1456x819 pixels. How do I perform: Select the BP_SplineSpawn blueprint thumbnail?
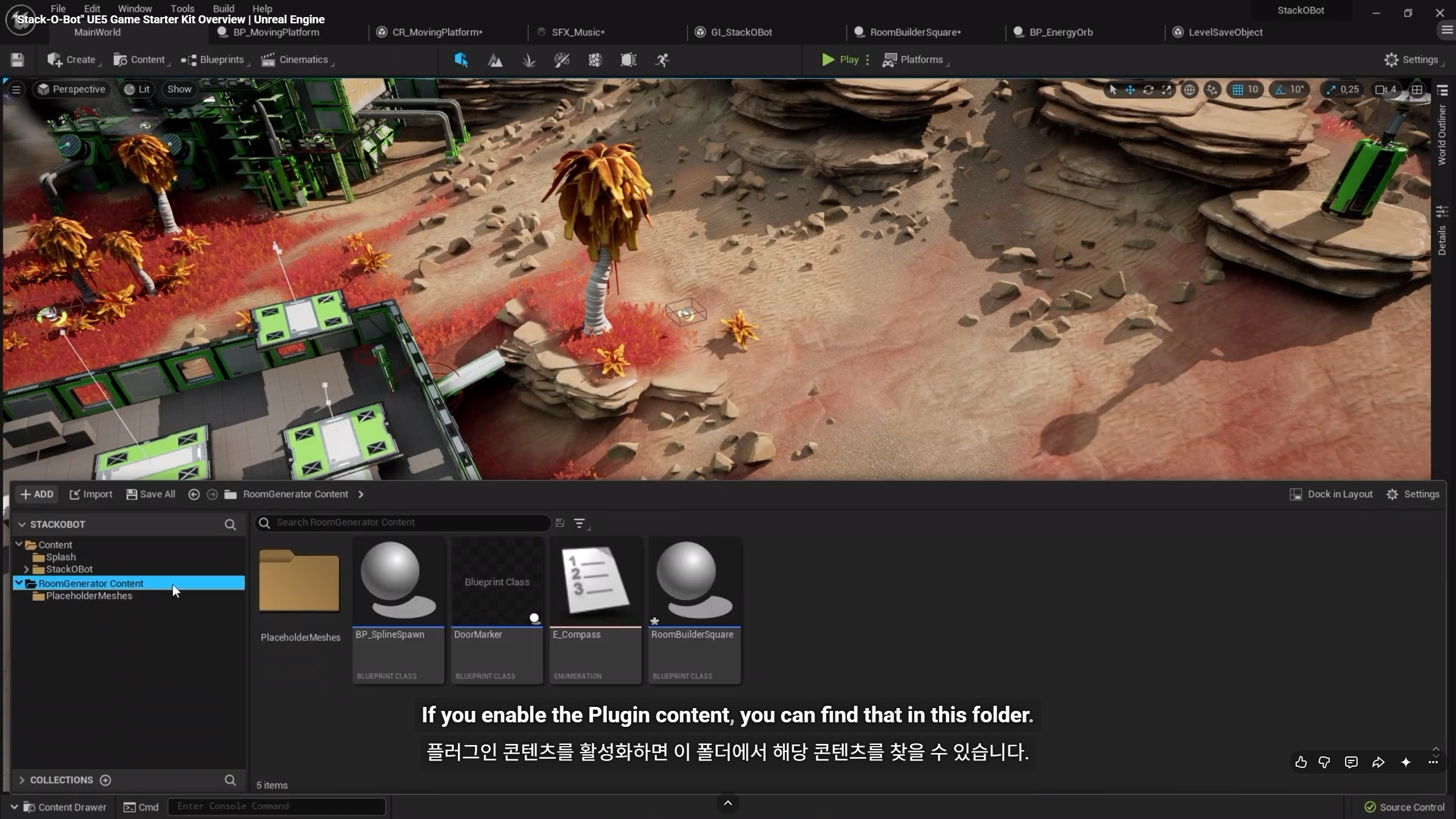point(398,610)
